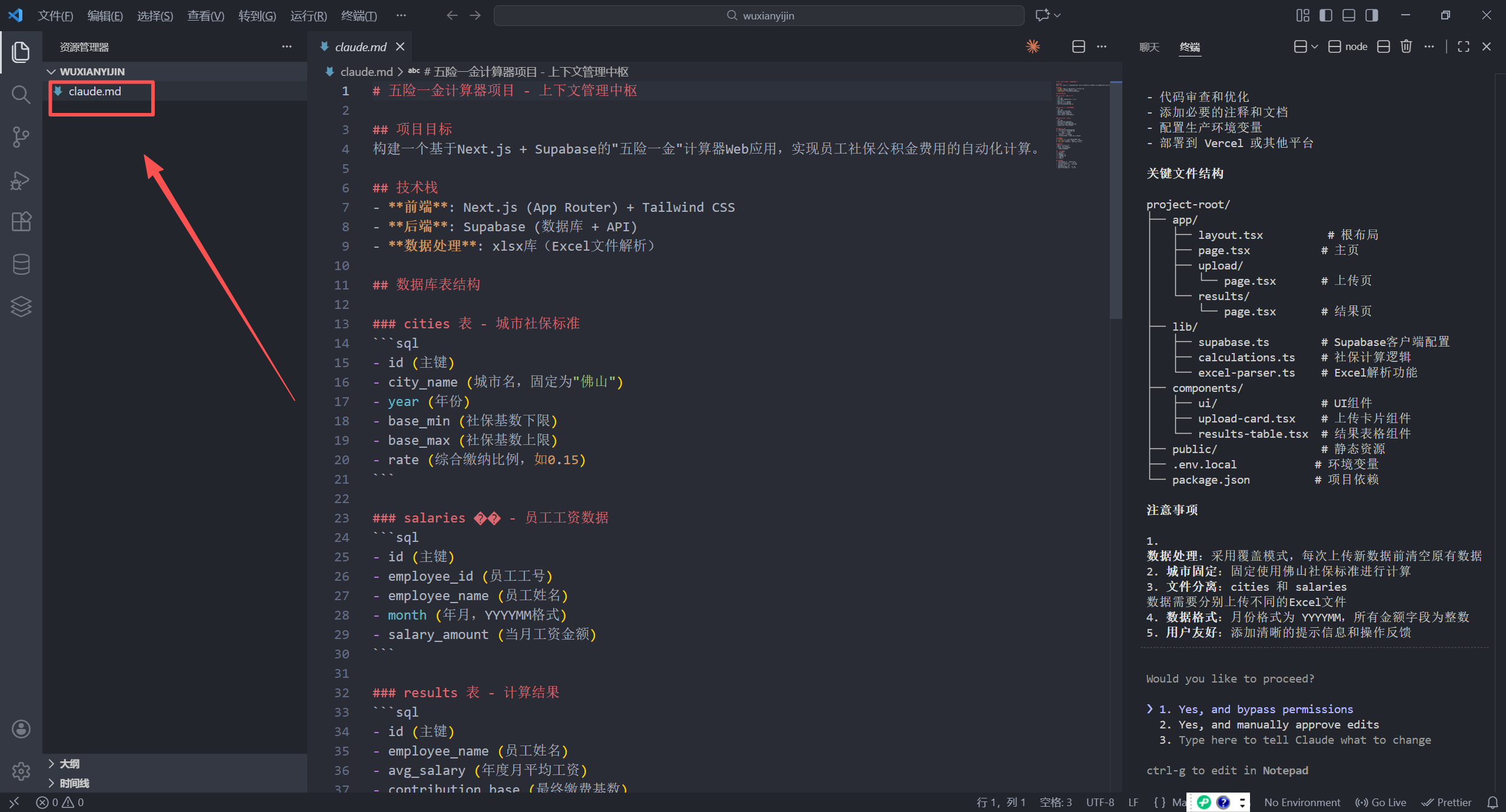
Task: Split the terminal next to node label
Action: point(1384,46)
